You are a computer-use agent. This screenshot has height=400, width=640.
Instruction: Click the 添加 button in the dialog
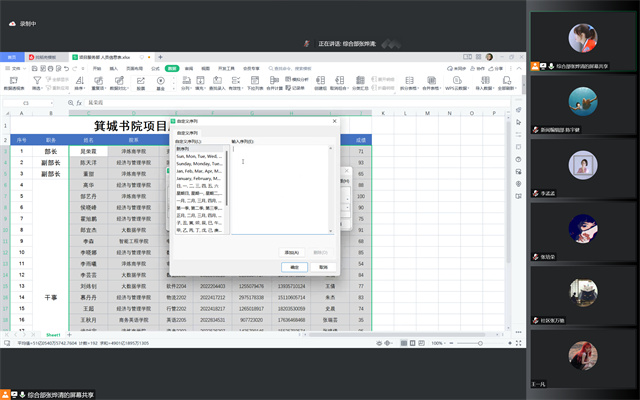coord(295,253)
